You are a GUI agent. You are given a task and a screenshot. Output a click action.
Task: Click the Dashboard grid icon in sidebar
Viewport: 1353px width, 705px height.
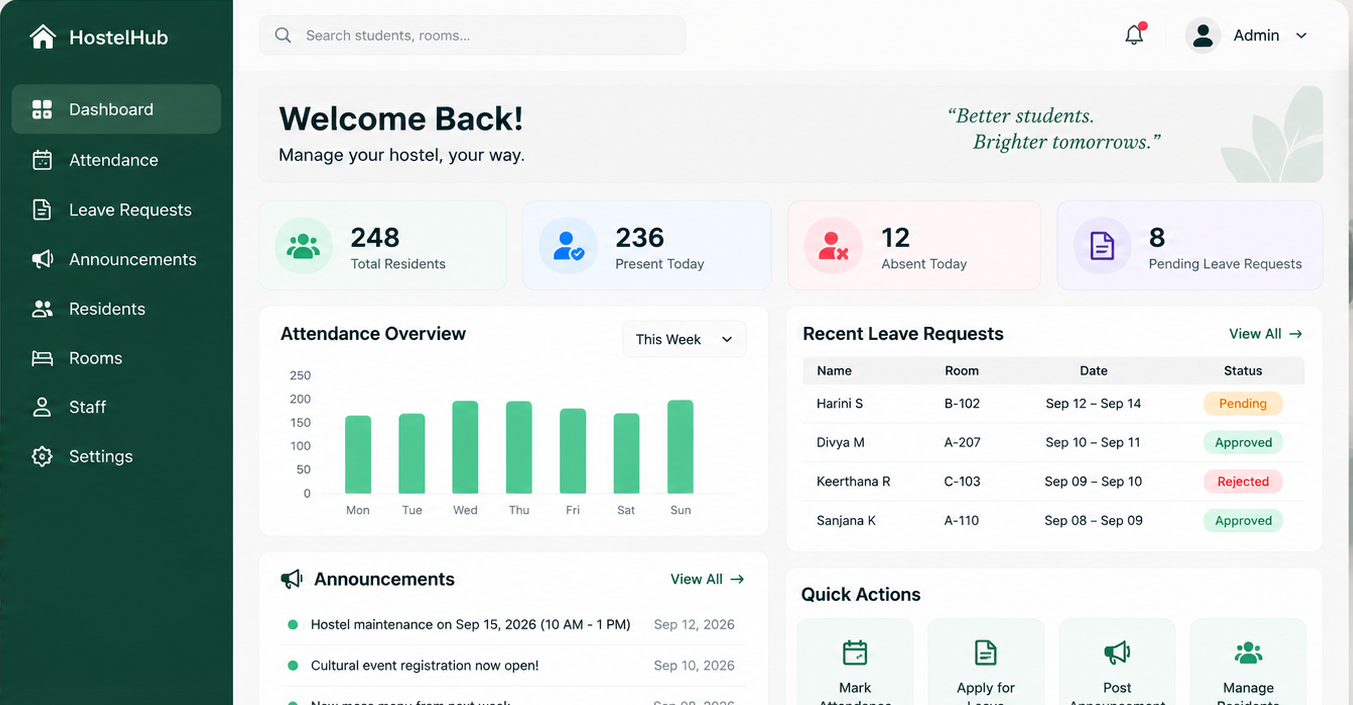[x=42, y=109]
